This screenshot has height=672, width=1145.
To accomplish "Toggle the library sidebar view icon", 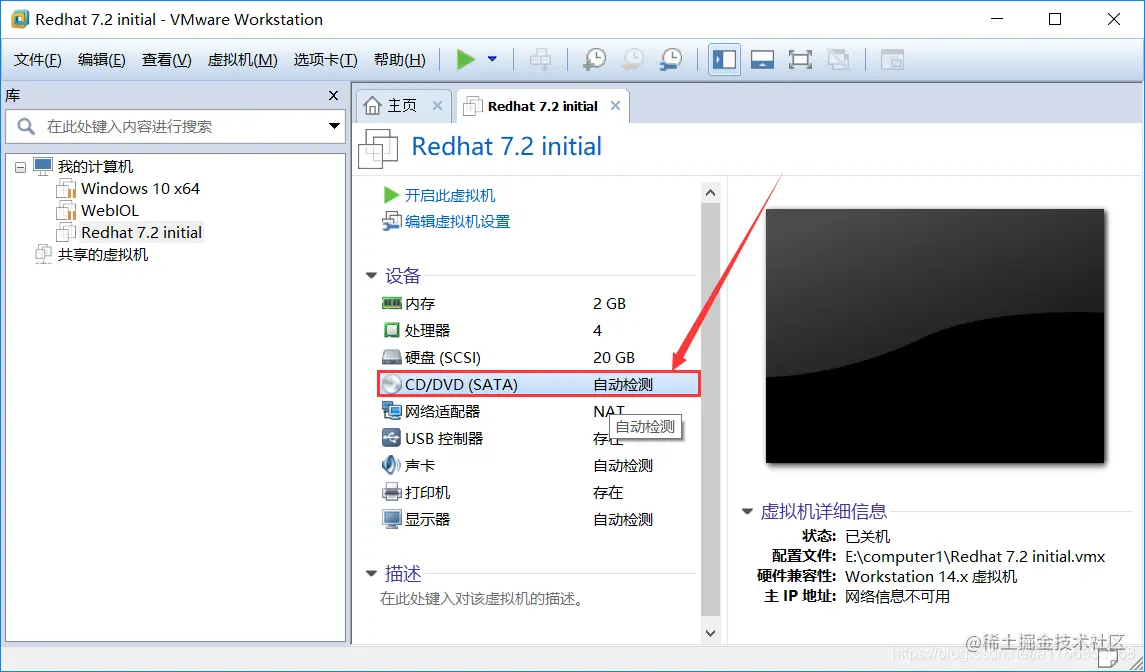I will pos(724,59).
